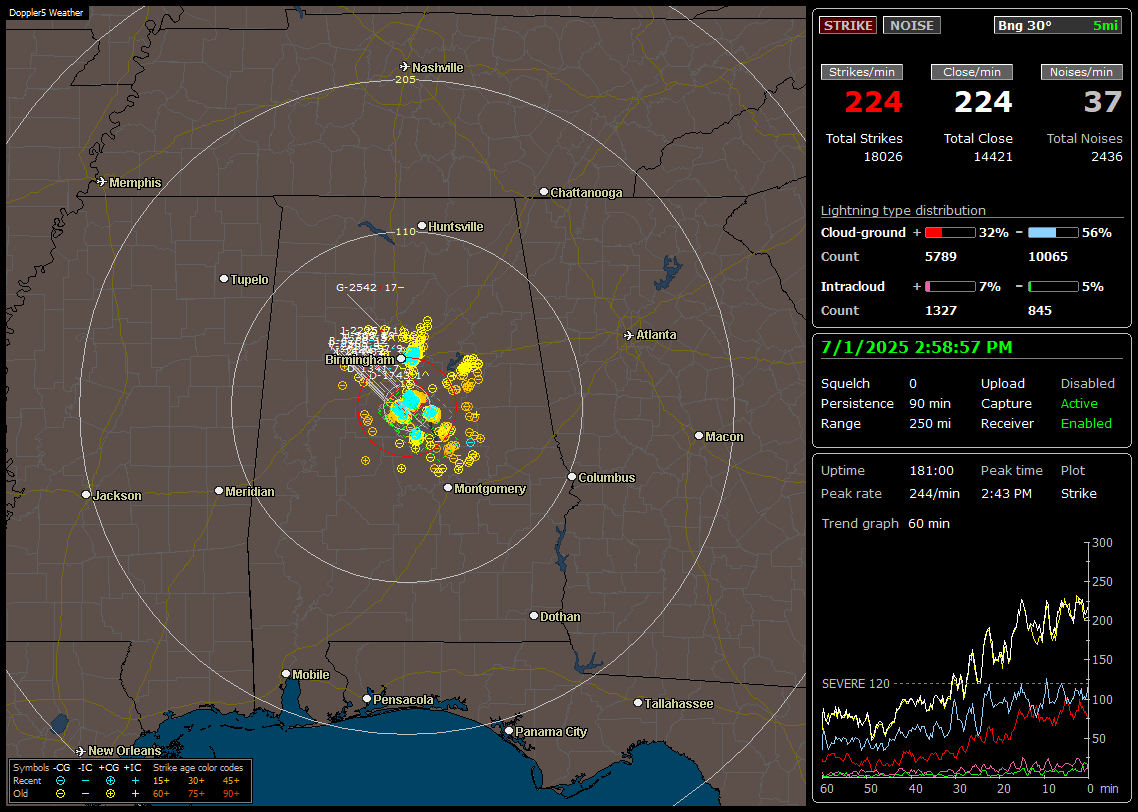Click the Old +CG yellow legend symbol
The width and height of the screenshot is (1138, 812).
coord(110,794)
